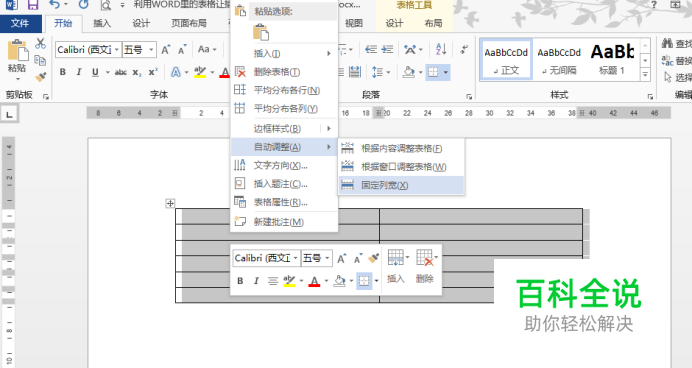This screenshot has height=368, width=692.
Task: Open the mini toolbar font name dropdown
Action: tap(295, 258)
